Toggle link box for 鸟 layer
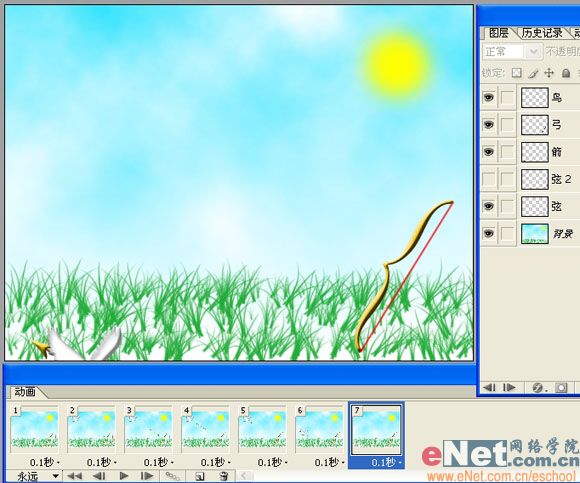This screenshot has width=580, height=483. pos(507,98)
